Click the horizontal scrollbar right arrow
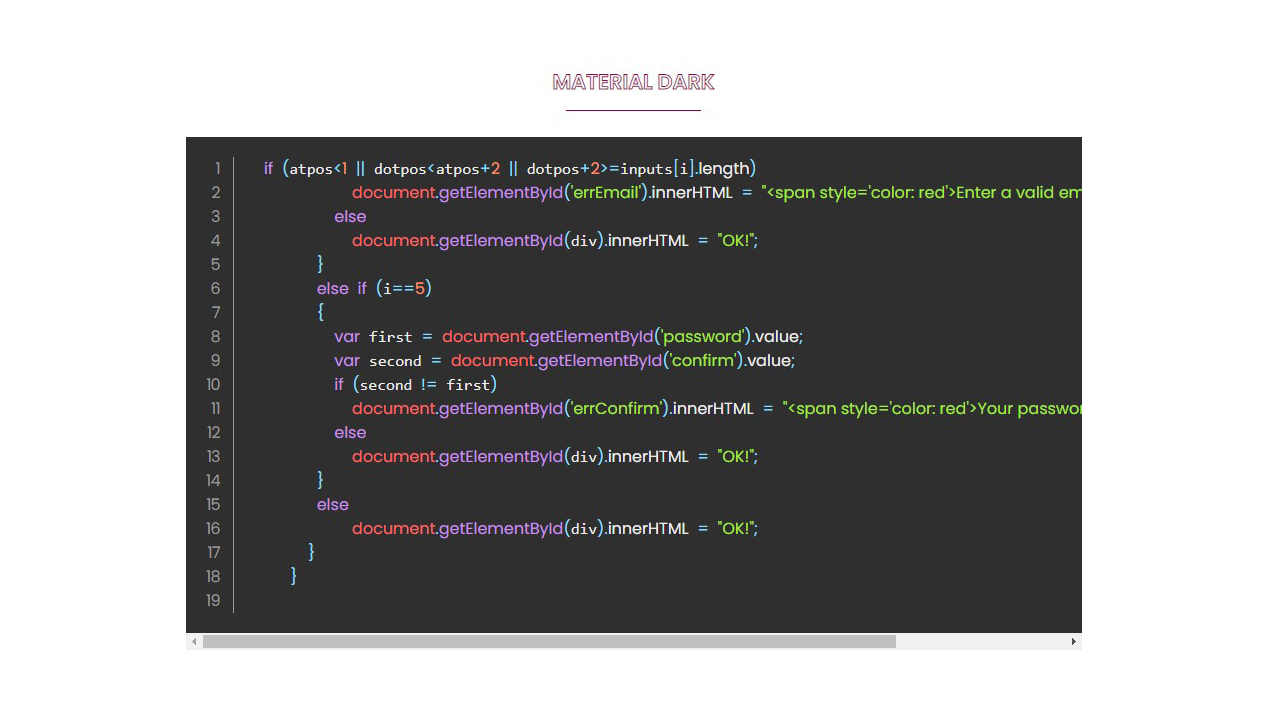The image size is (1280, 720). click(1074, 641)
